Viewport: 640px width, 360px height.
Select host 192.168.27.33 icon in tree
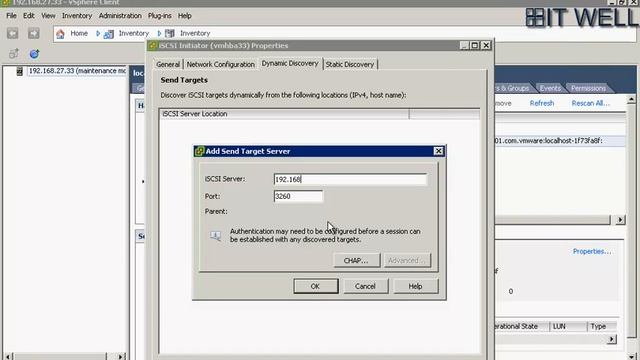[x=19, y=71]
